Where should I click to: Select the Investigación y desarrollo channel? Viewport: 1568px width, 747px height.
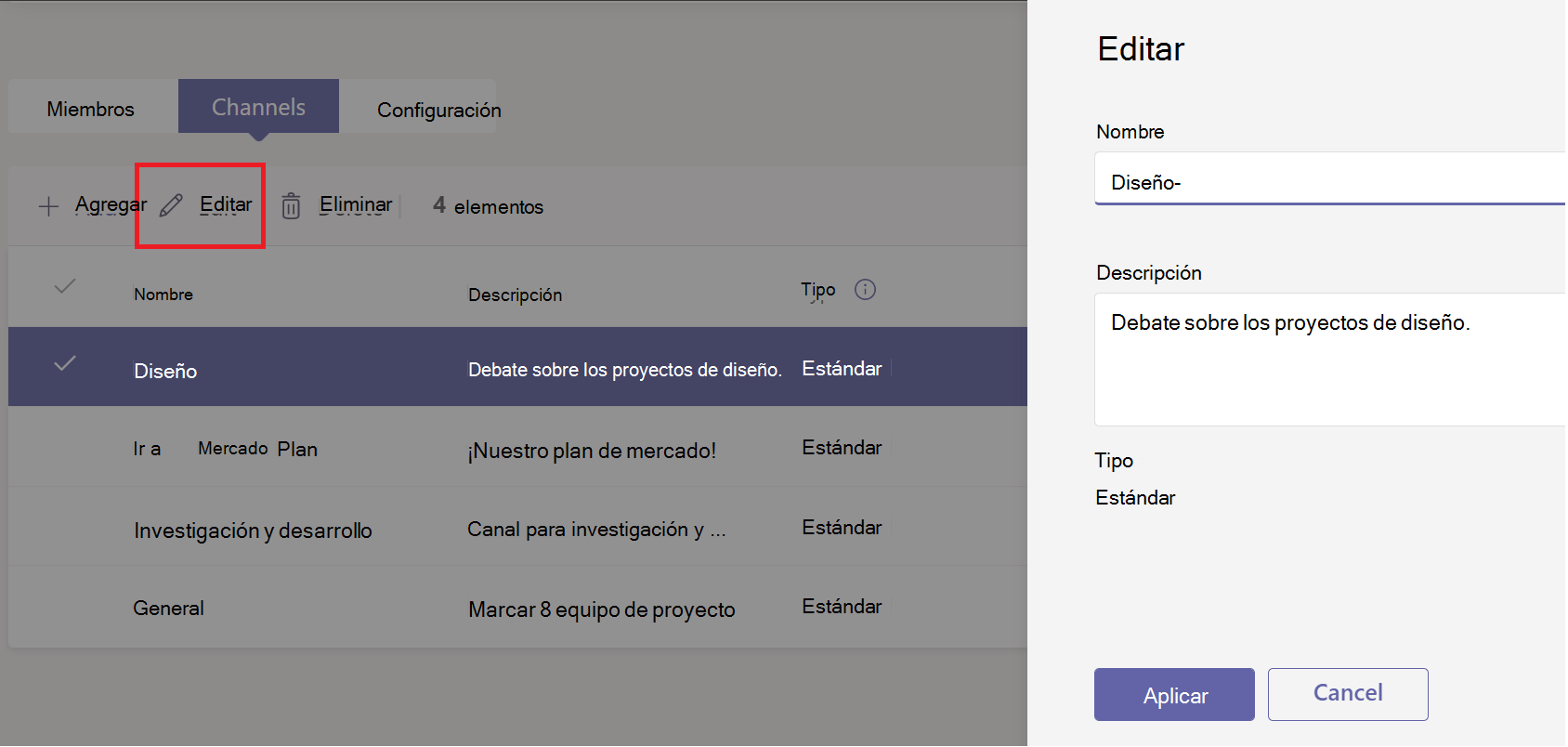(253, 531)
